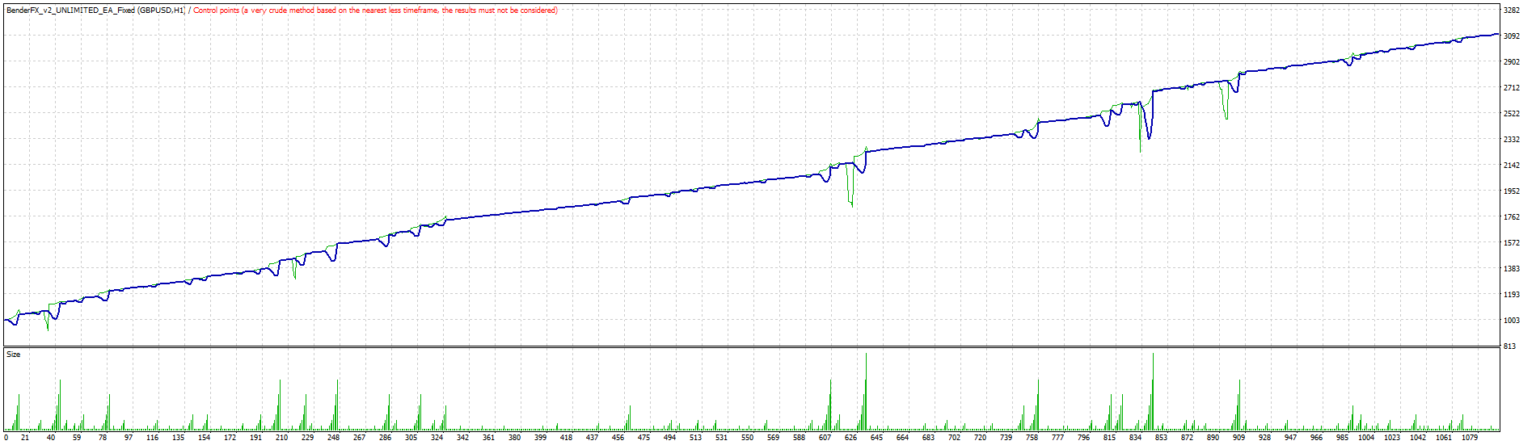
Task: Select trade number 1079 on horizontal axis
Action: (x=1470, y=437)
